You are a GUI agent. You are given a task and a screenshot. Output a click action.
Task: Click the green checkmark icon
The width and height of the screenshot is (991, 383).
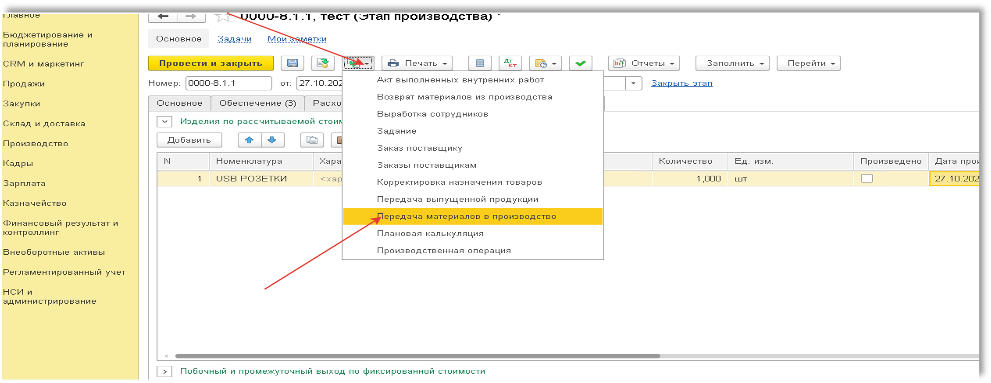click(x=580, y=63)
